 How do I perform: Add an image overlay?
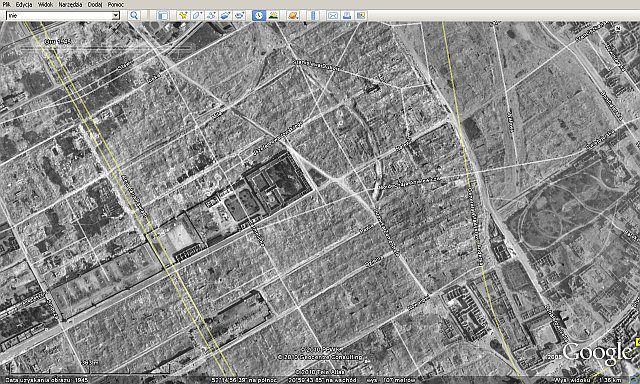point(225,16)
